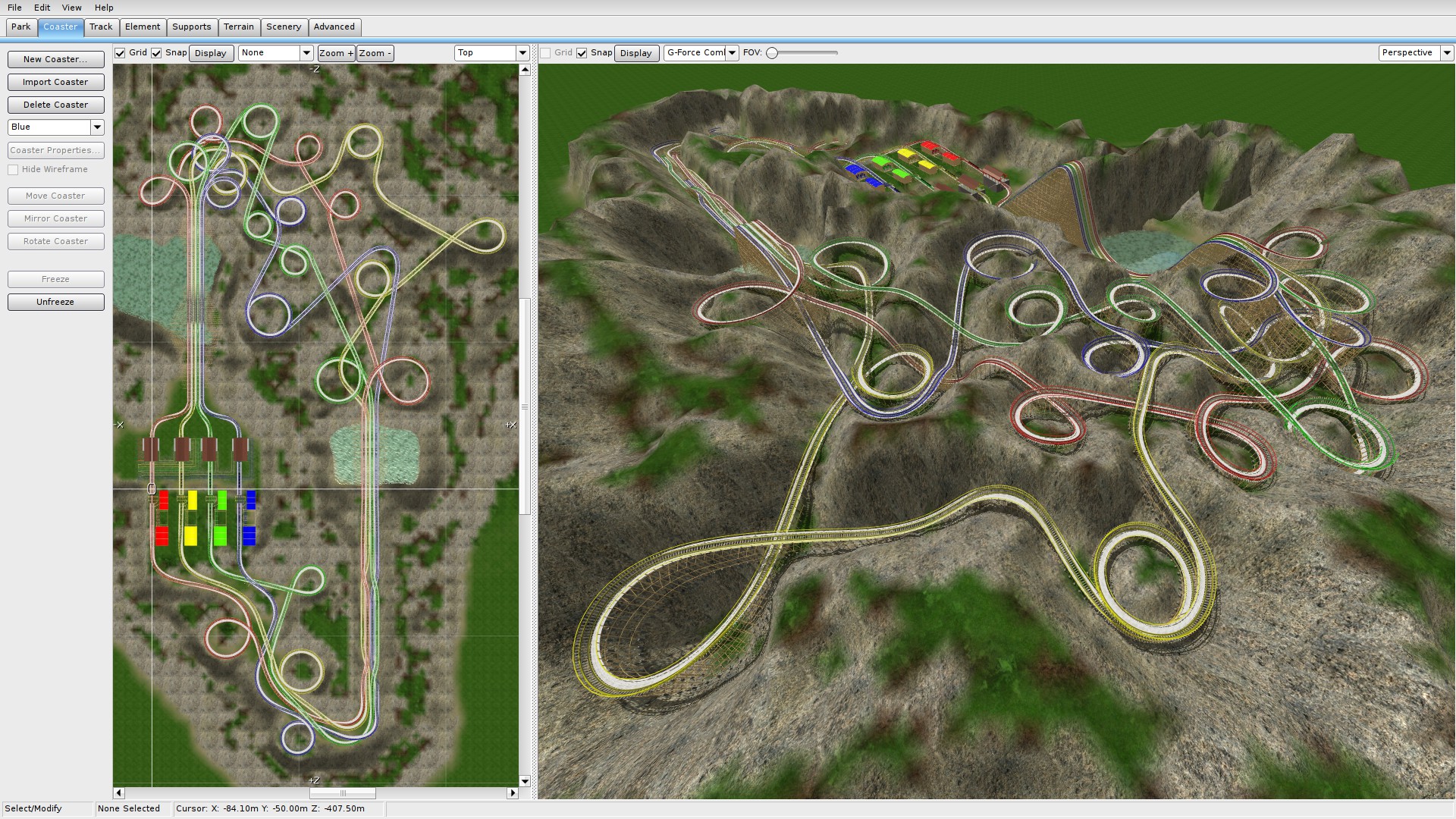Screen dimensions: 1456x819
Task: Click the upper blue station block in top view
Action: coord(251,500)
